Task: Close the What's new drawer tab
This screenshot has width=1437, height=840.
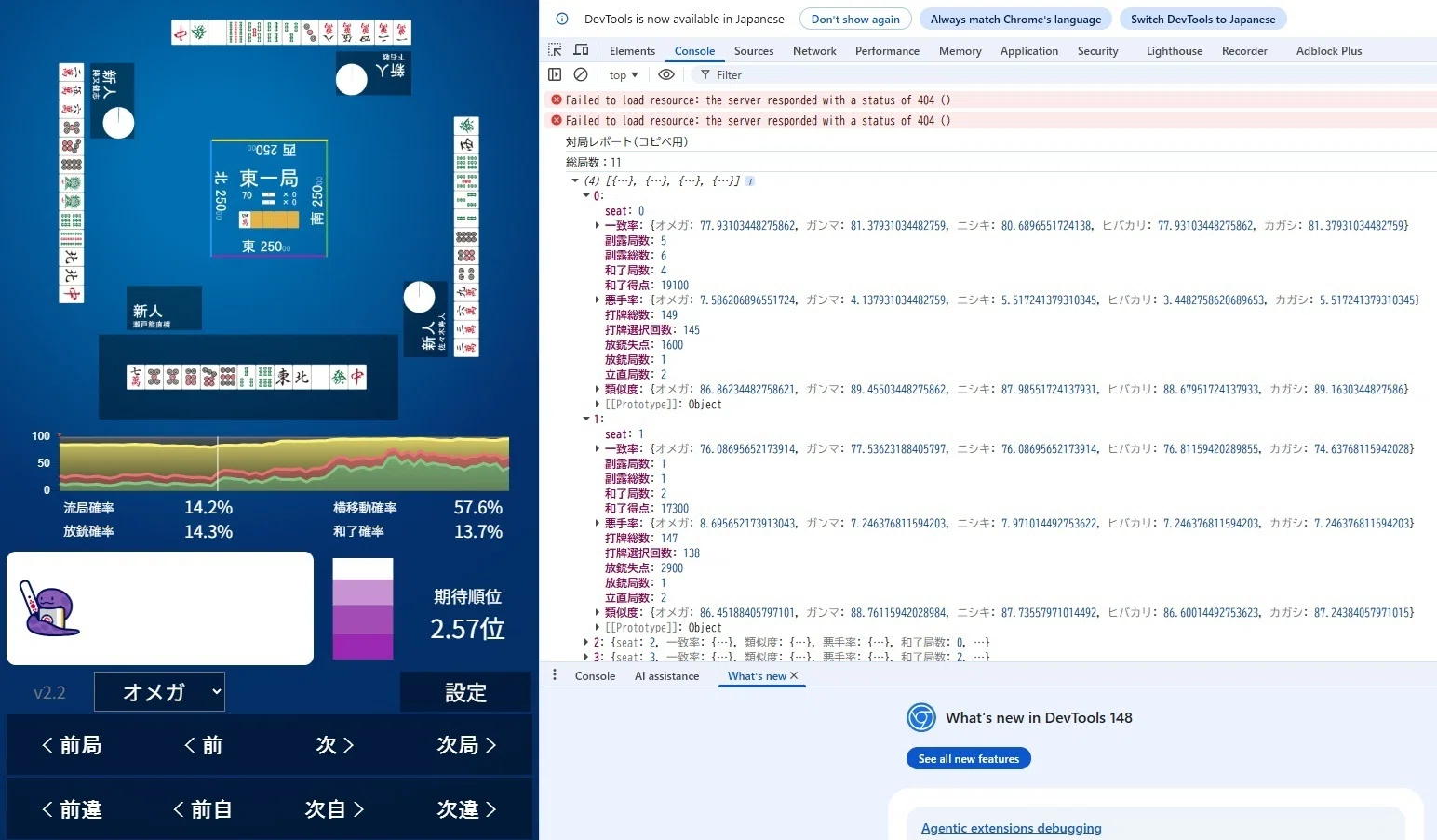Action: (x=794, y=675)
